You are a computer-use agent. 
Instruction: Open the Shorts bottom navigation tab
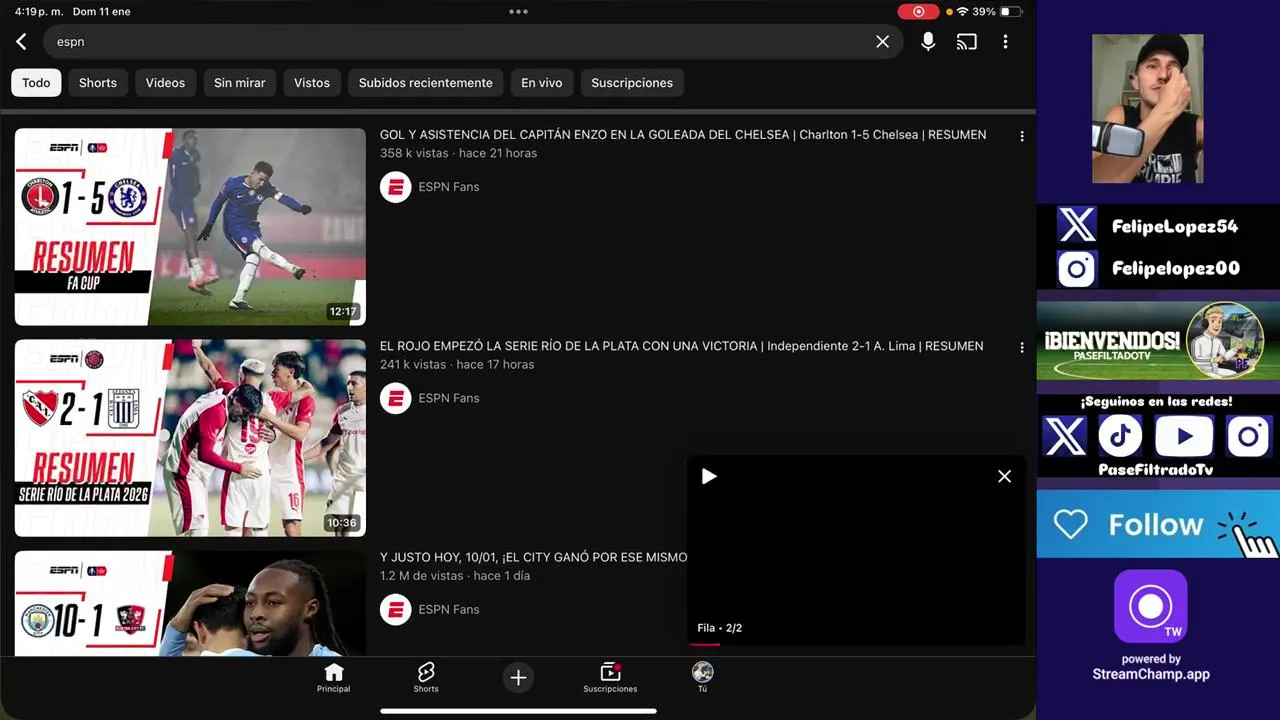[x=426, y=677]
